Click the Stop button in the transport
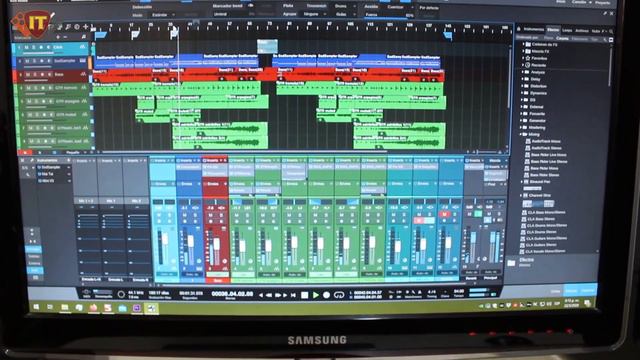Image resolution: width=640 pixels, height=360 pixels. [x=304, y=295]
